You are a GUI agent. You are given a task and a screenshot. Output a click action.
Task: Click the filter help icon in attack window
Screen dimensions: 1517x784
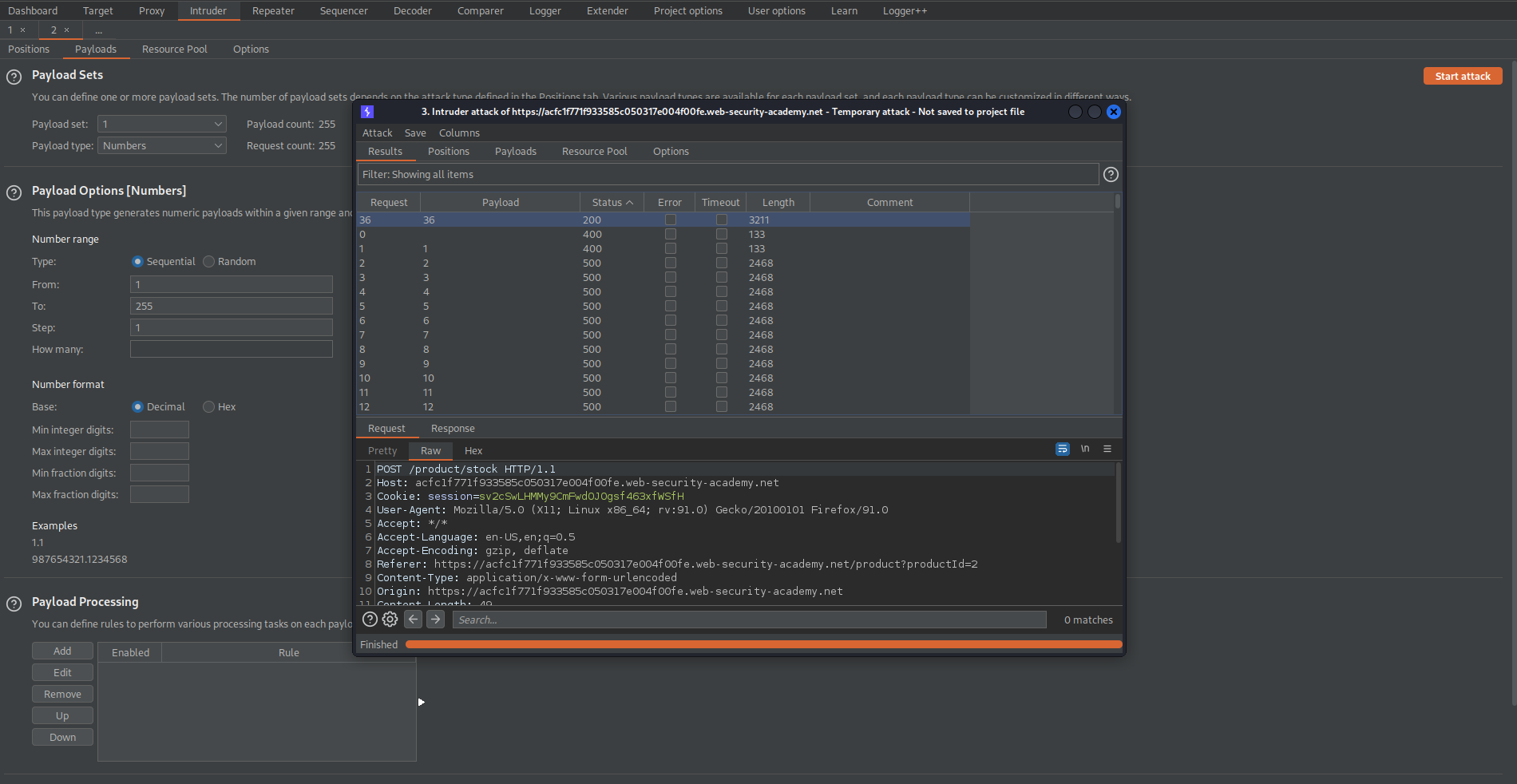(1111, 175)
